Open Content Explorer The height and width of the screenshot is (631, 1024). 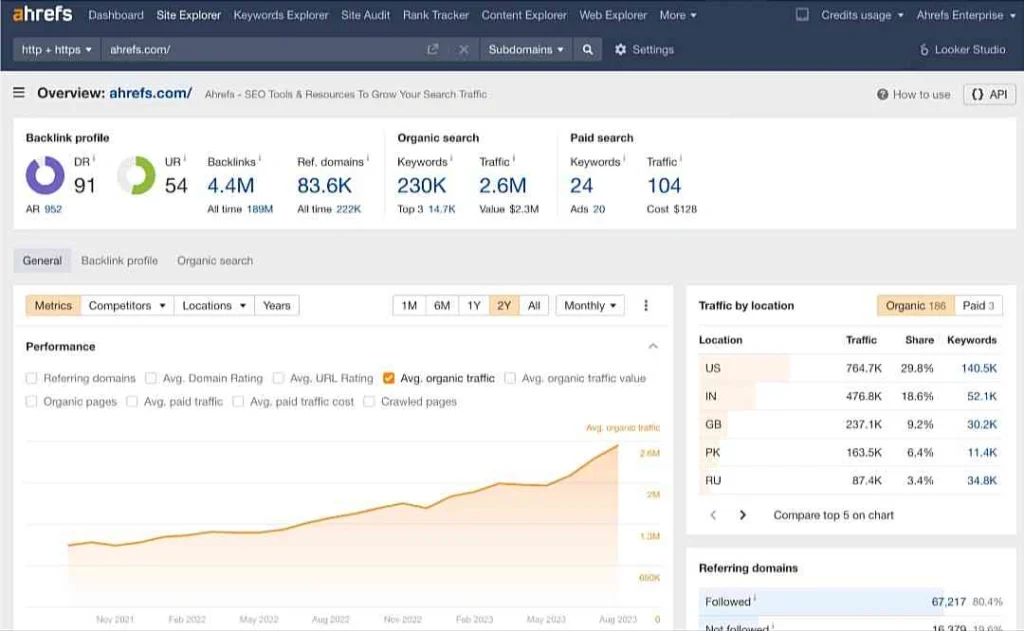(x=524, y=14)
